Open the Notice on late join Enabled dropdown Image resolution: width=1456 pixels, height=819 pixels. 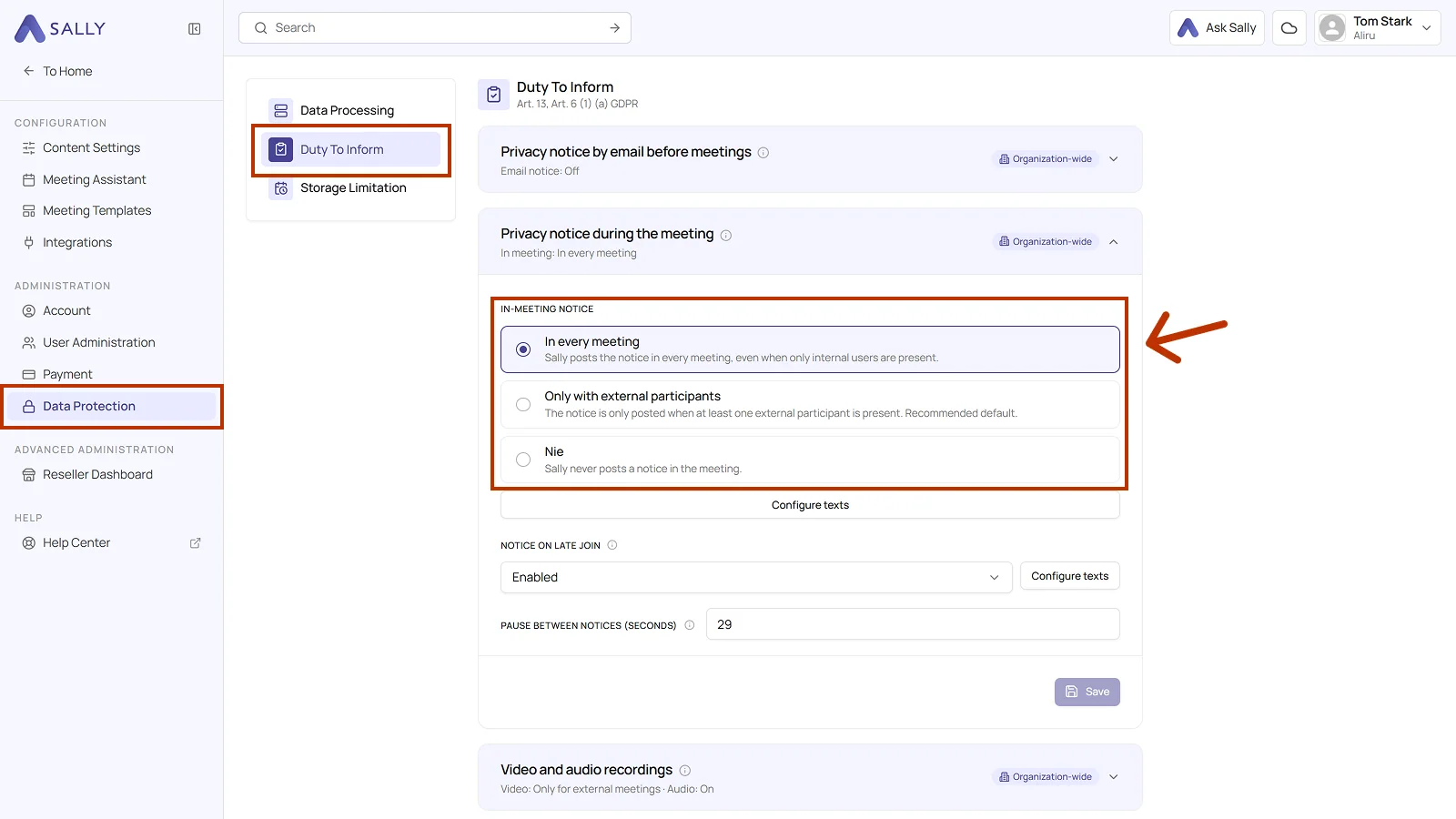(756, 578)
